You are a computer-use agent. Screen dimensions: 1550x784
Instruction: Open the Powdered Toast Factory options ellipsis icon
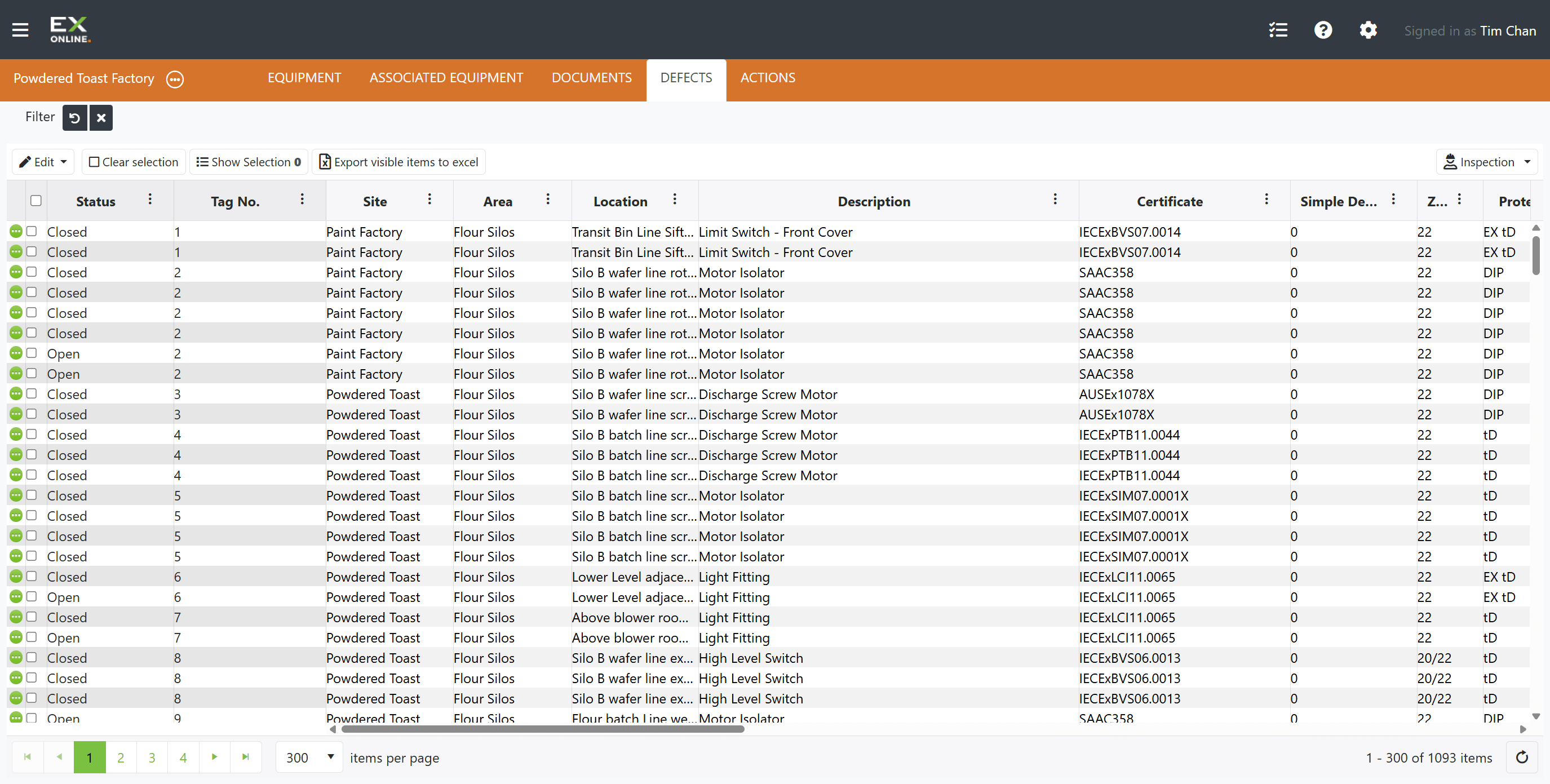pos(175,79)
